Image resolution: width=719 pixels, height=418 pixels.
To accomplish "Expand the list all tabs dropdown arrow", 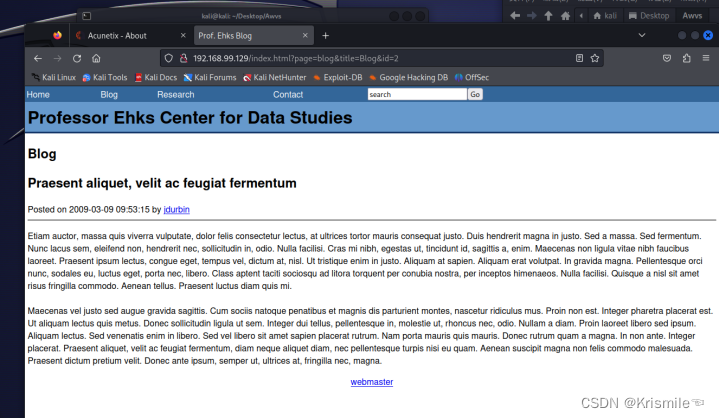I will (x=642, y=35).
